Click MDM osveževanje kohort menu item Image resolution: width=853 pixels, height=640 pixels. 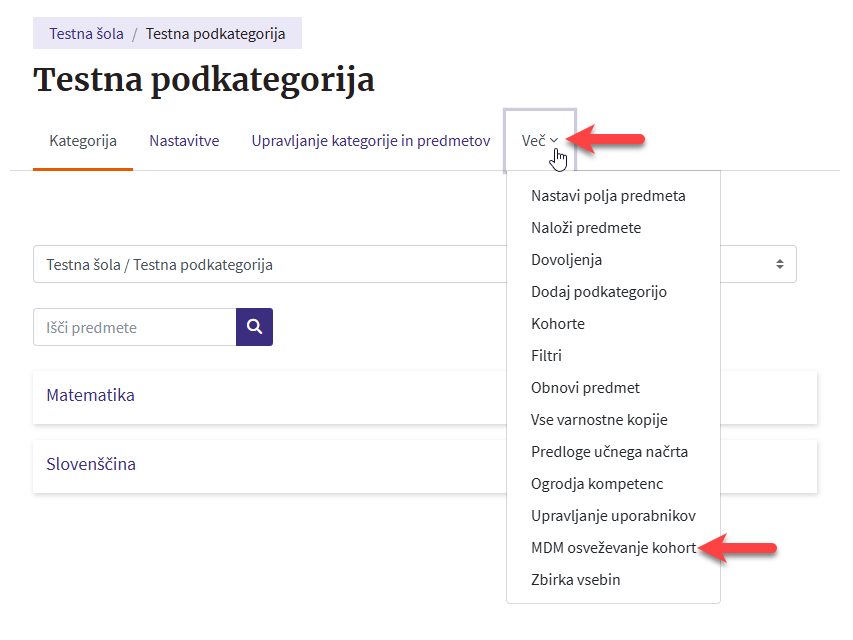click(613, 548)
